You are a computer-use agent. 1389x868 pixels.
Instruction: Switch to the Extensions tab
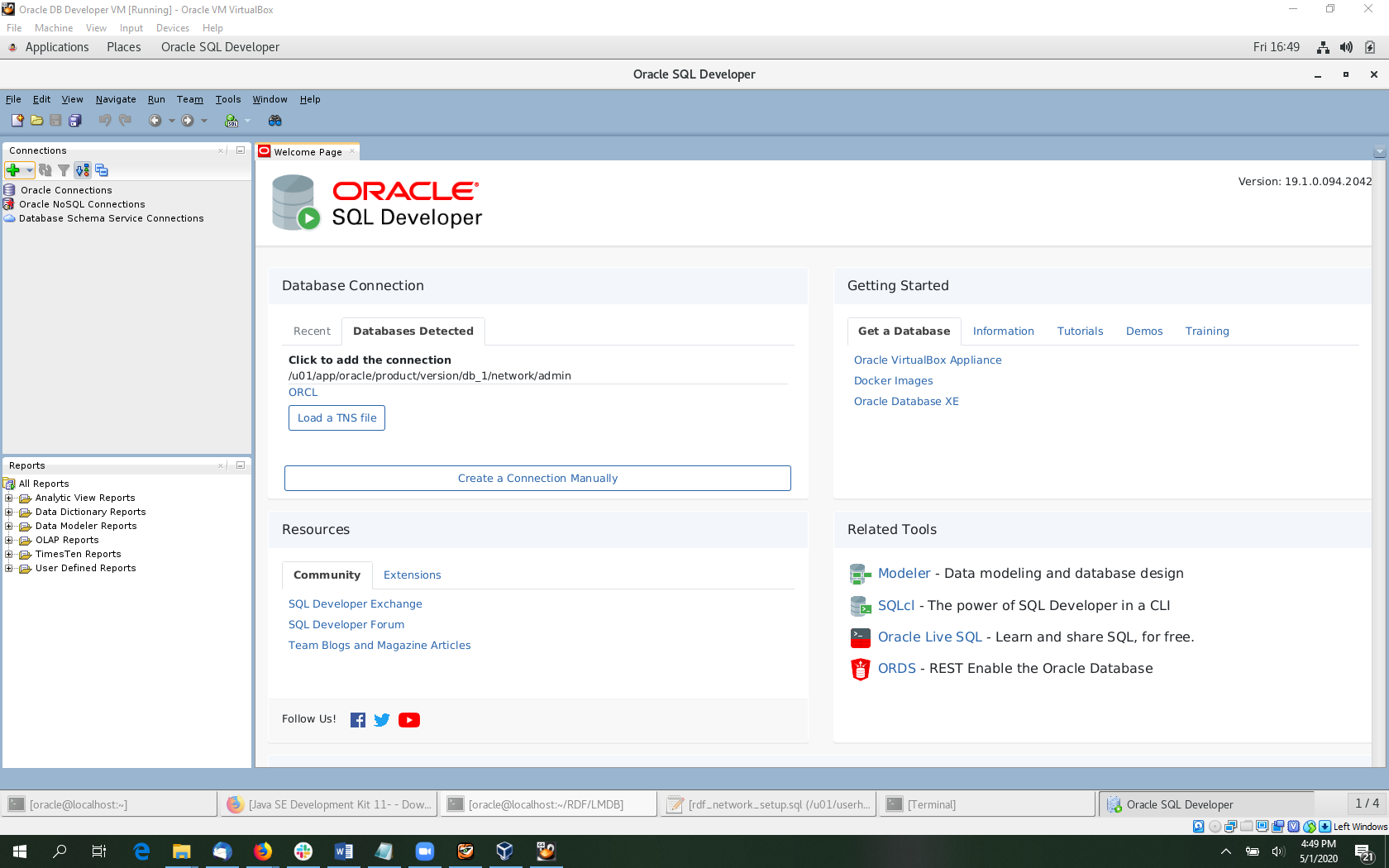pyautogui.click(x=412, y=575)
